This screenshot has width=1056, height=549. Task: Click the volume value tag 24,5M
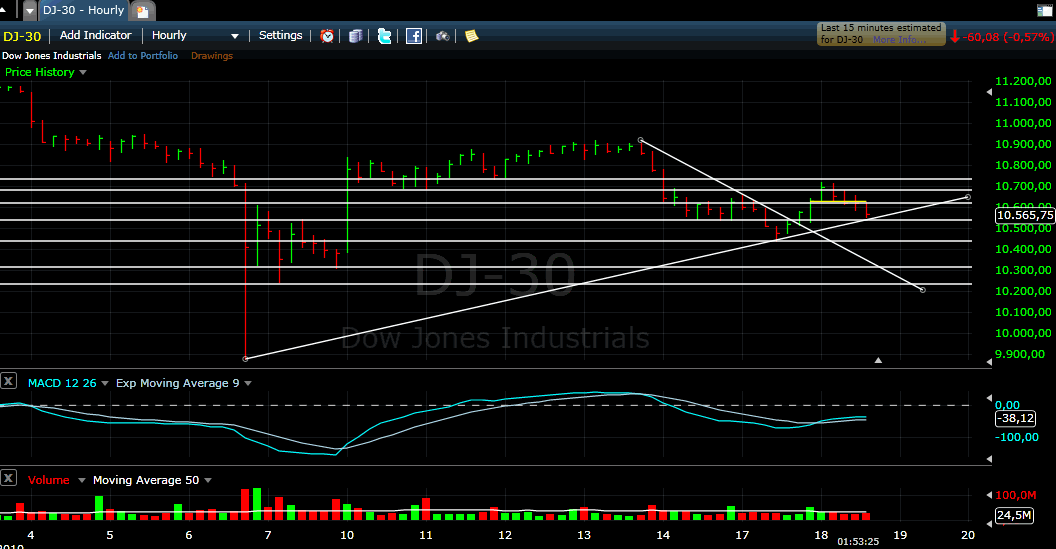pyautogui.click(x=1014, y=515)
